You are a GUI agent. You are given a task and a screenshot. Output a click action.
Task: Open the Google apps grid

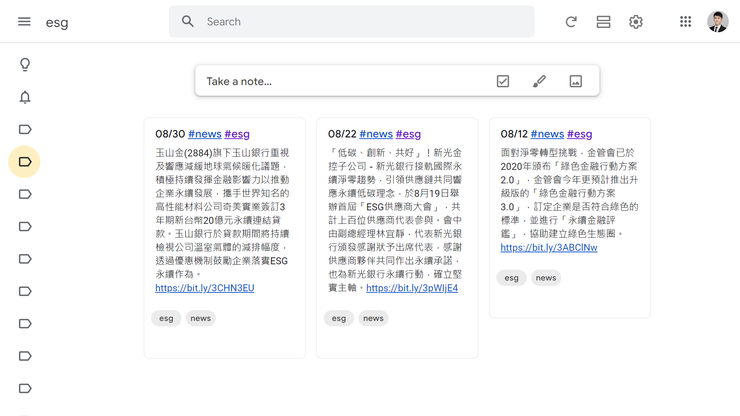pos(685,22)
